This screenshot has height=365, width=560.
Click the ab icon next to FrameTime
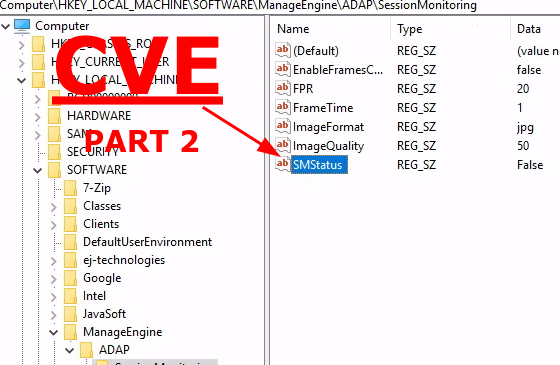pos(283,107)
